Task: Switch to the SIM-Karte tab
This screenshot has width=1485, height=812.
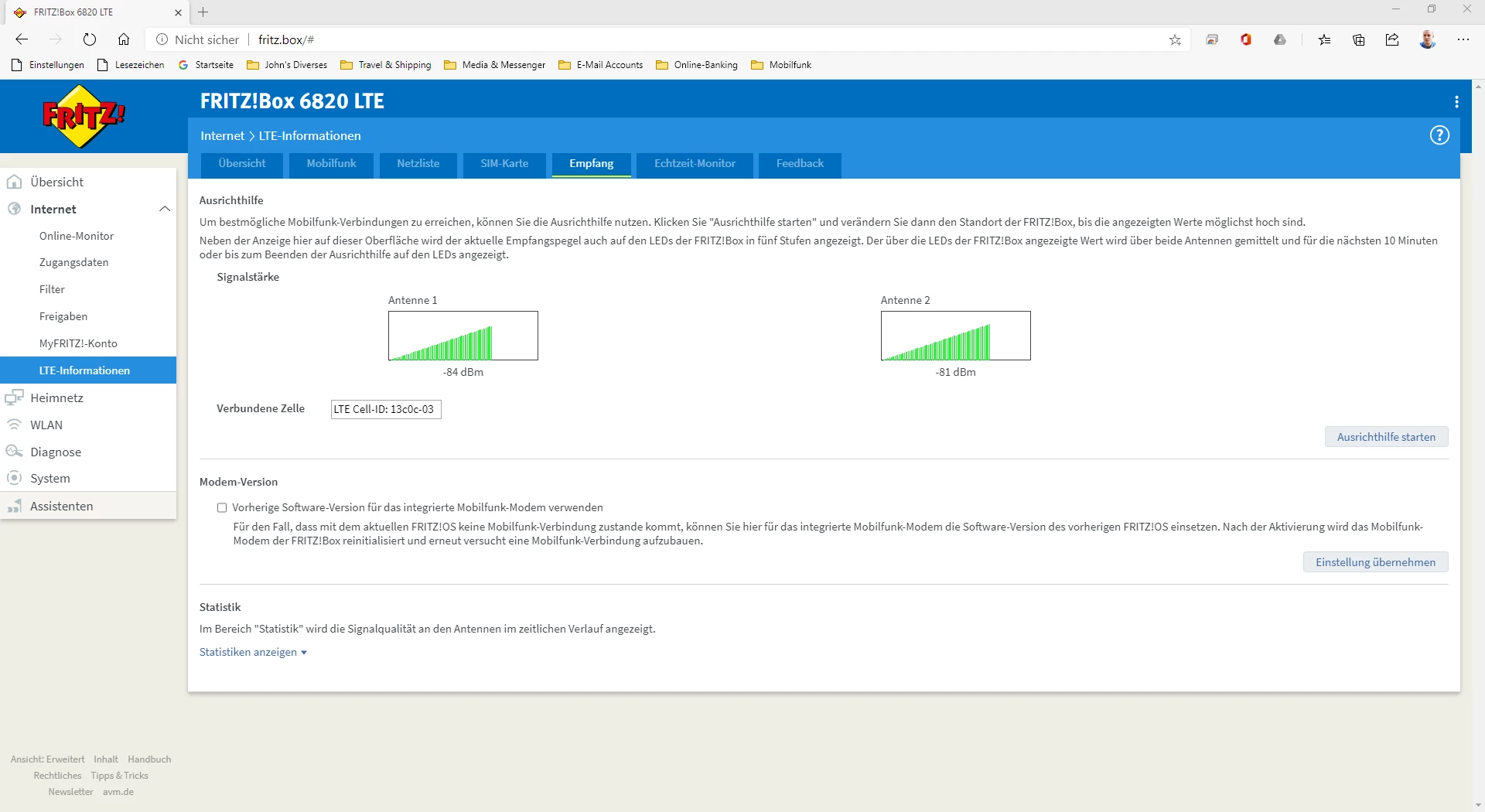Action: click(504, 164)
